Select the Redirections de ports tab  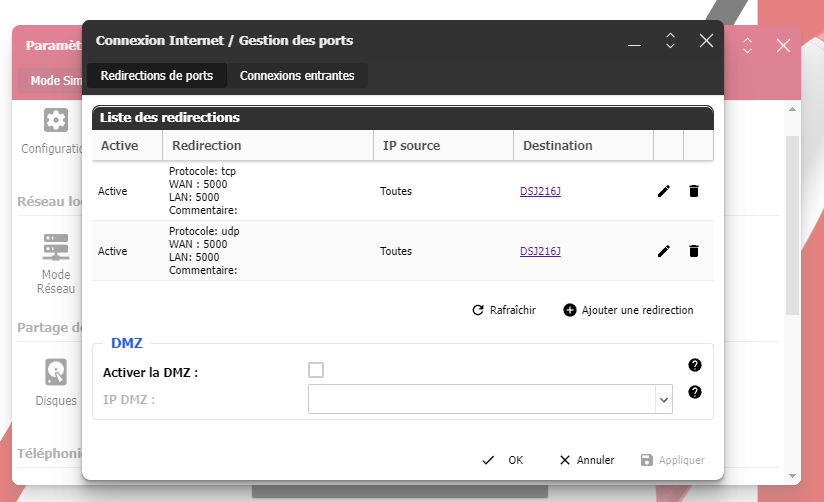157,76
